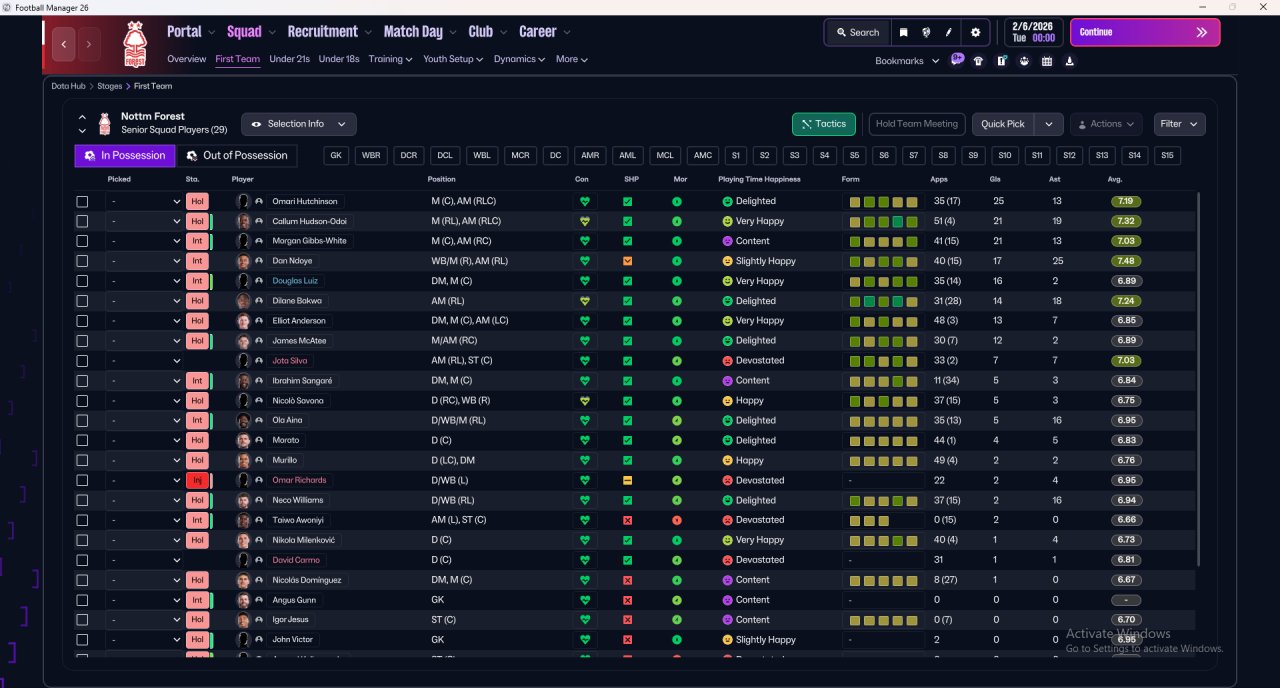Click the settings gear icon
This screenshot has height=688, width=1280.
click(x=975, y=32)
